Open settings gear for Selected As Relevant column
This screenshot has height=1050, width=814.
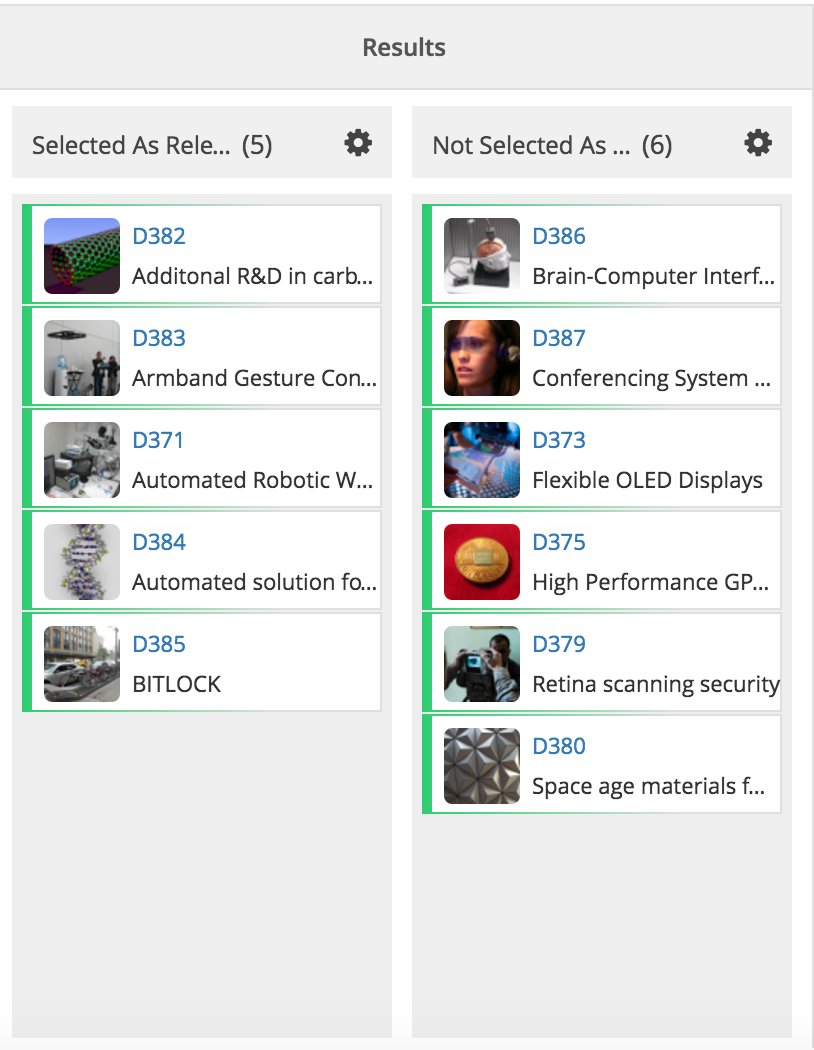tap(358, 143)
